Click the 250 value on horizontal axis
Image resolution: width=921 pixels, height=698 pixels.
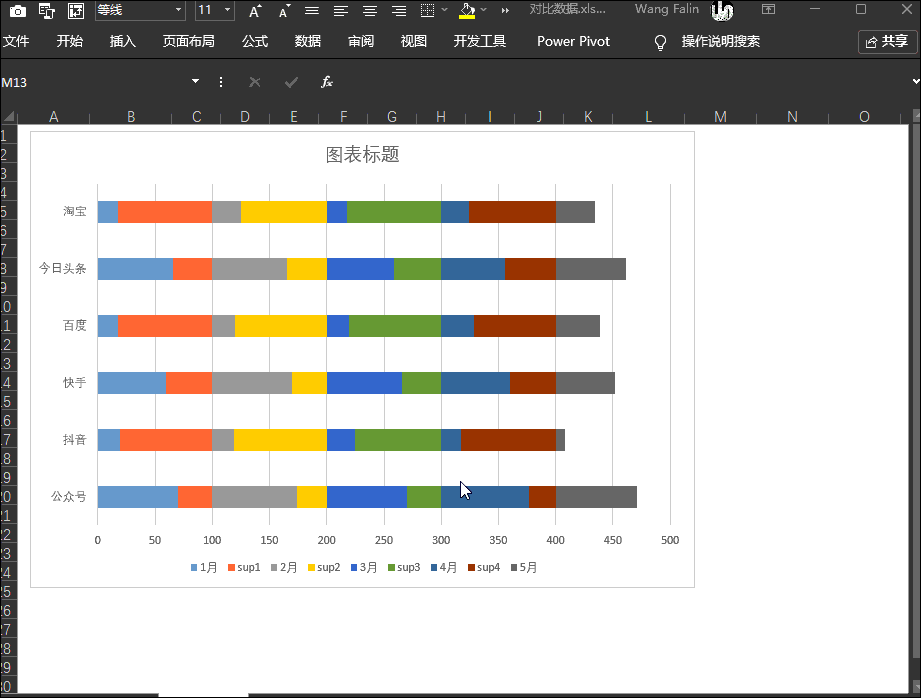click(x=384, y=540)
